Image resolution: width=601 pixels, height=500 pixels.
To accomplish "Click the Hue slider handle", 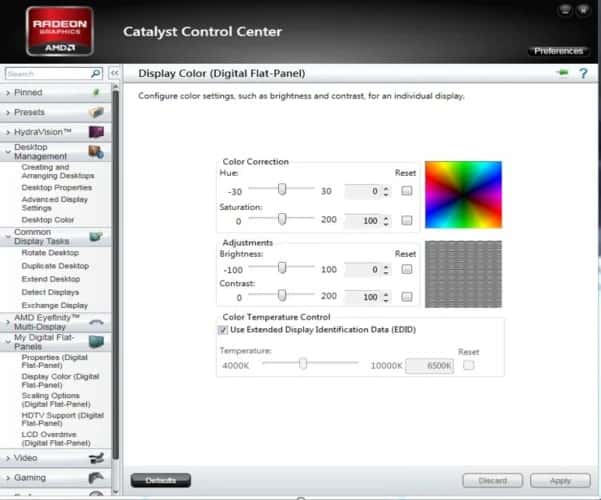I will pyautogui.click(x=282, y=189).
